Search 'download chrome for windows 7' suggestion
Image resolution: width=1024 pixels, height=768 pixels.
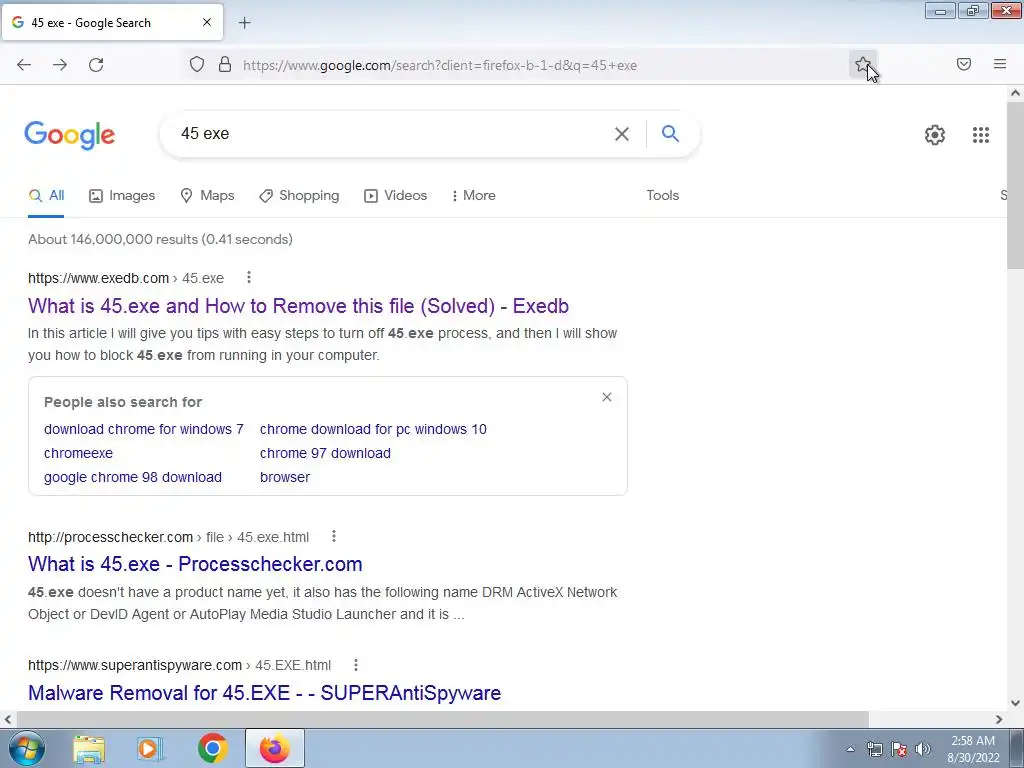tap(144, 429)
